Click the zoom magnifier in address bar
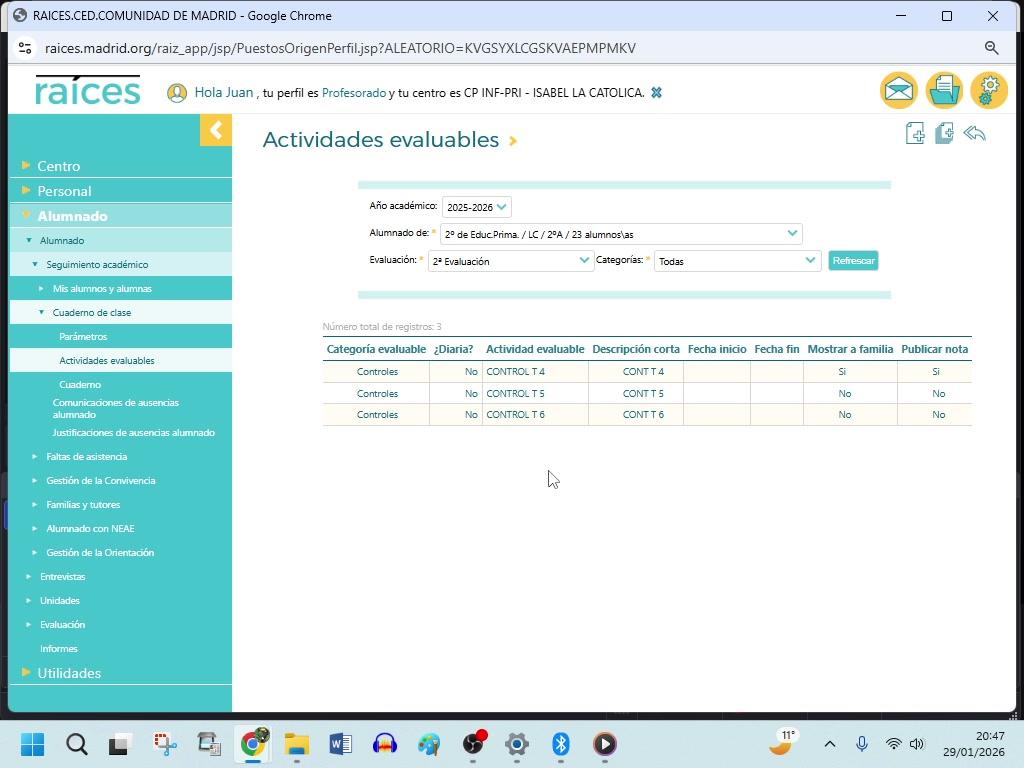This screenshot has width=1024, height=768. pyautogui.click(x=991, y=48)
